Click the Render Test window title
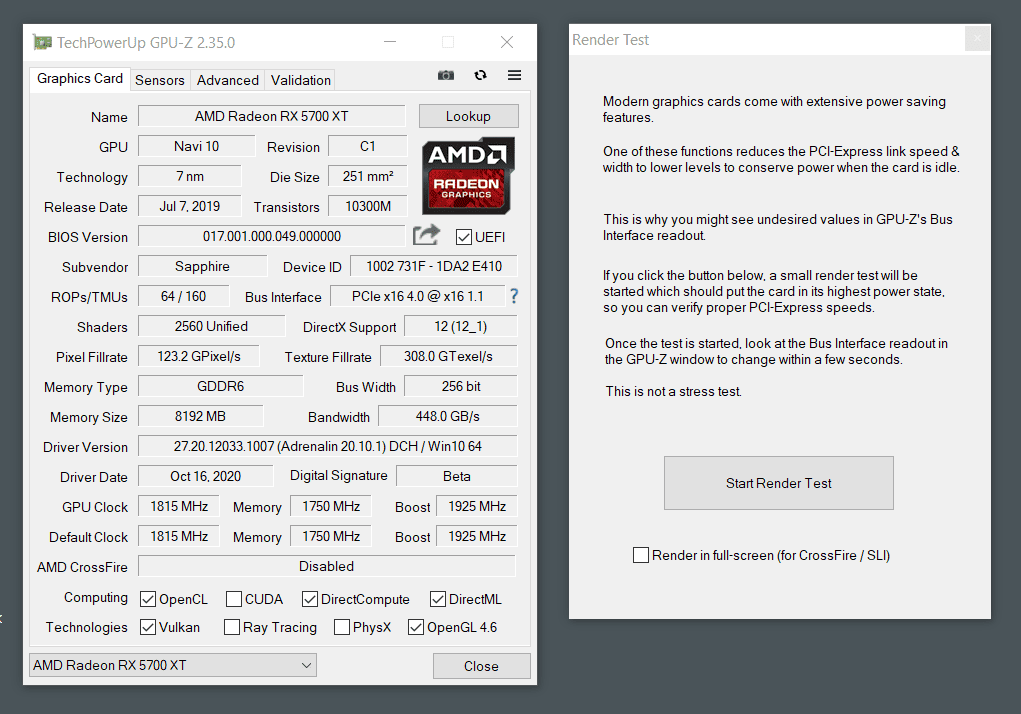Image resolution: width=1021 pixels, height=714 pixels. [611, 40]
